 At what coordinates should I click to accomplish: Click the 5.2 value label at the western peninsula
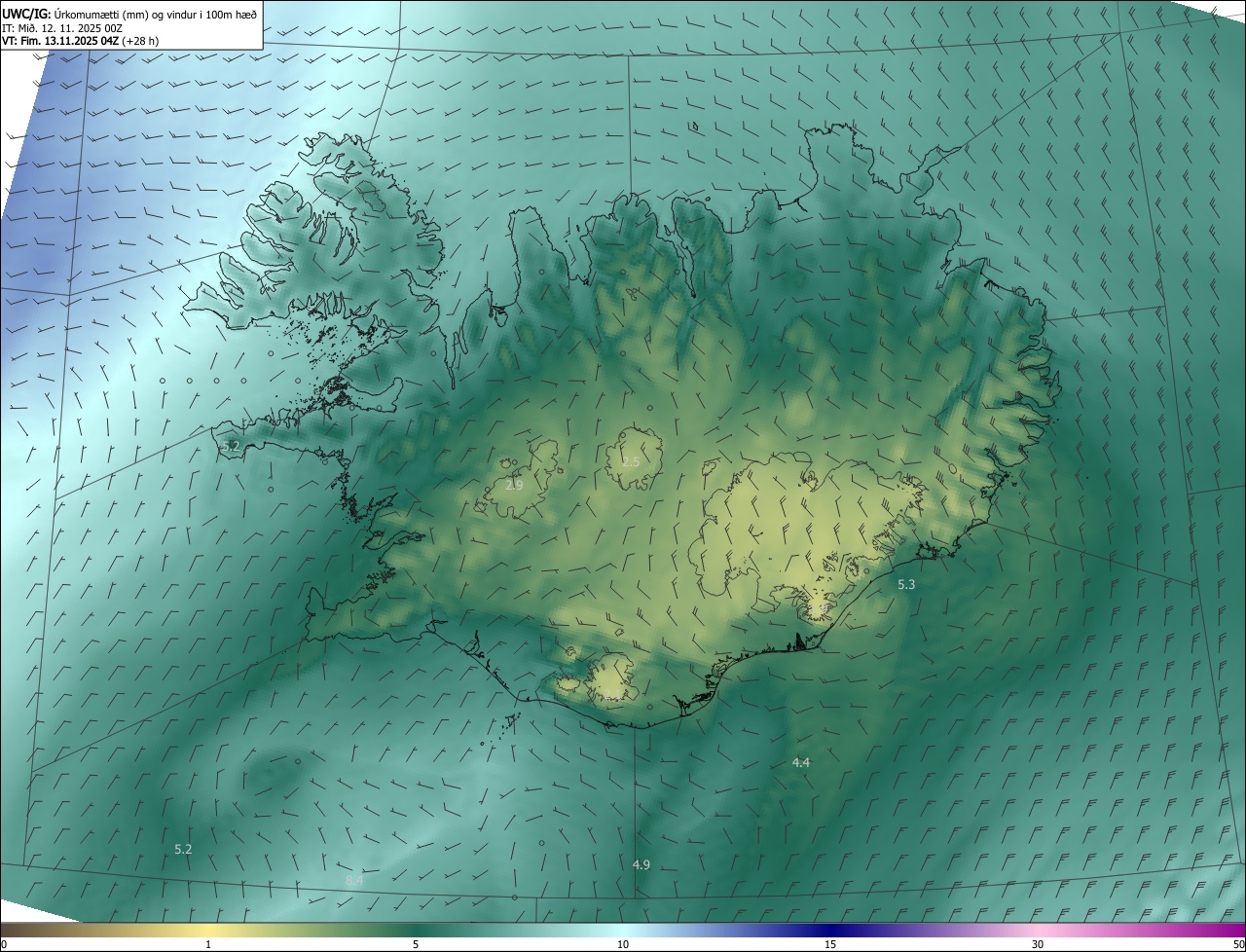tap(231, 446)
